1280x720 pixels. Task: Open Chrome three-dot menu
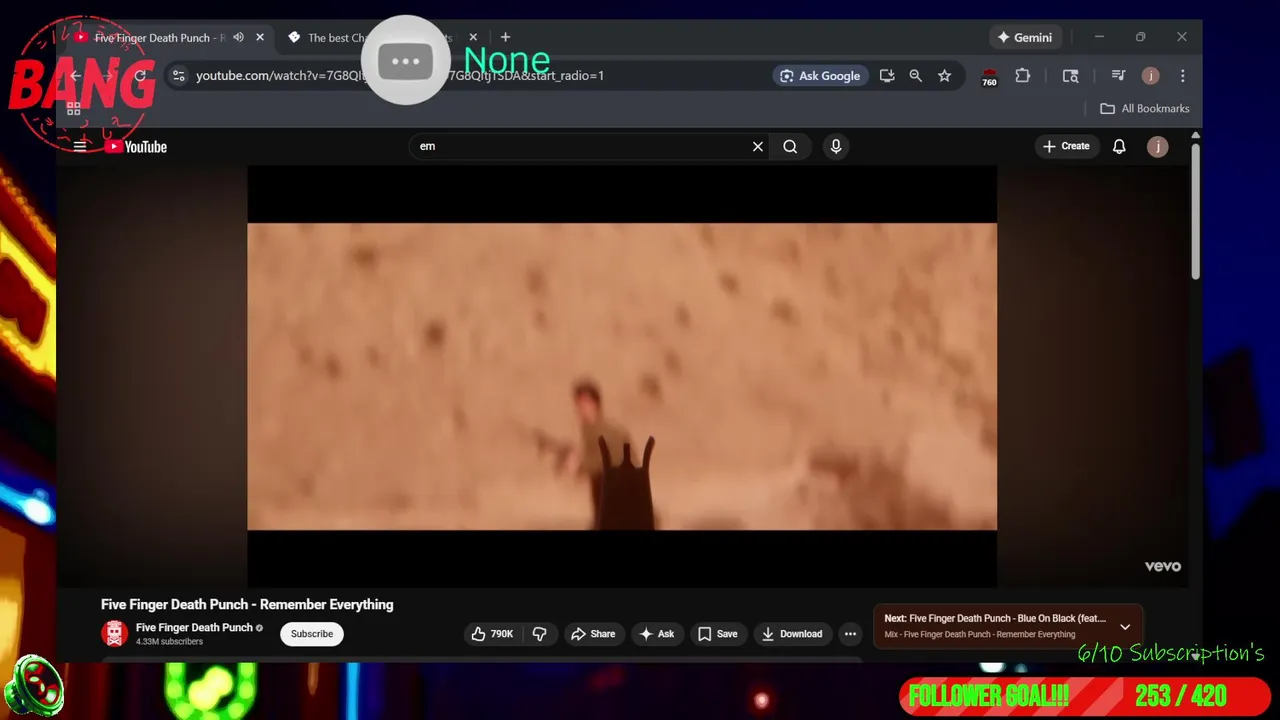pos(1182,76)
